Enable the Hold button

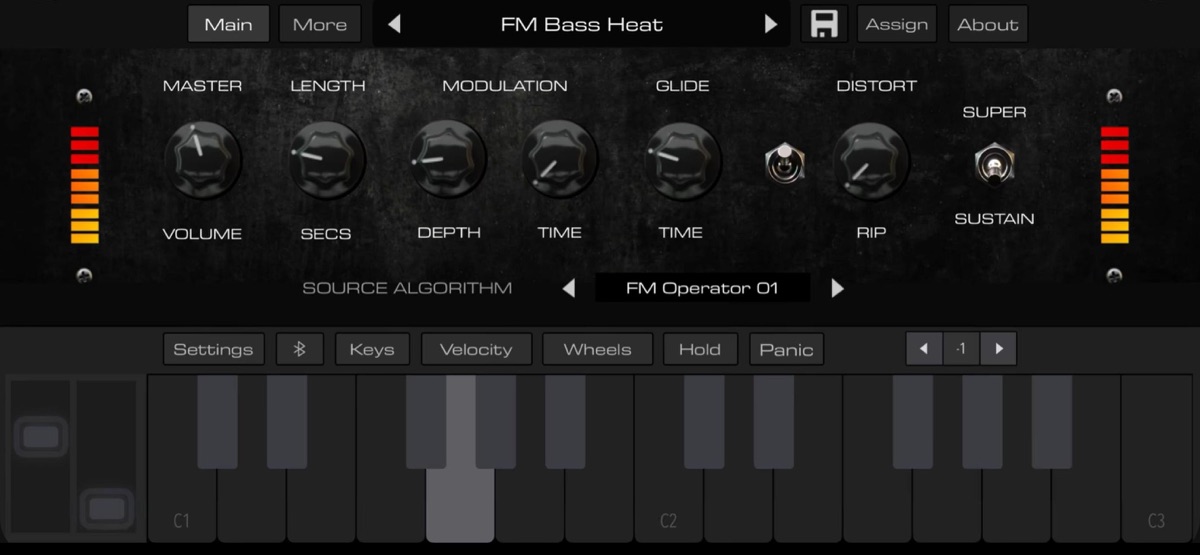(x=699, y=349)
